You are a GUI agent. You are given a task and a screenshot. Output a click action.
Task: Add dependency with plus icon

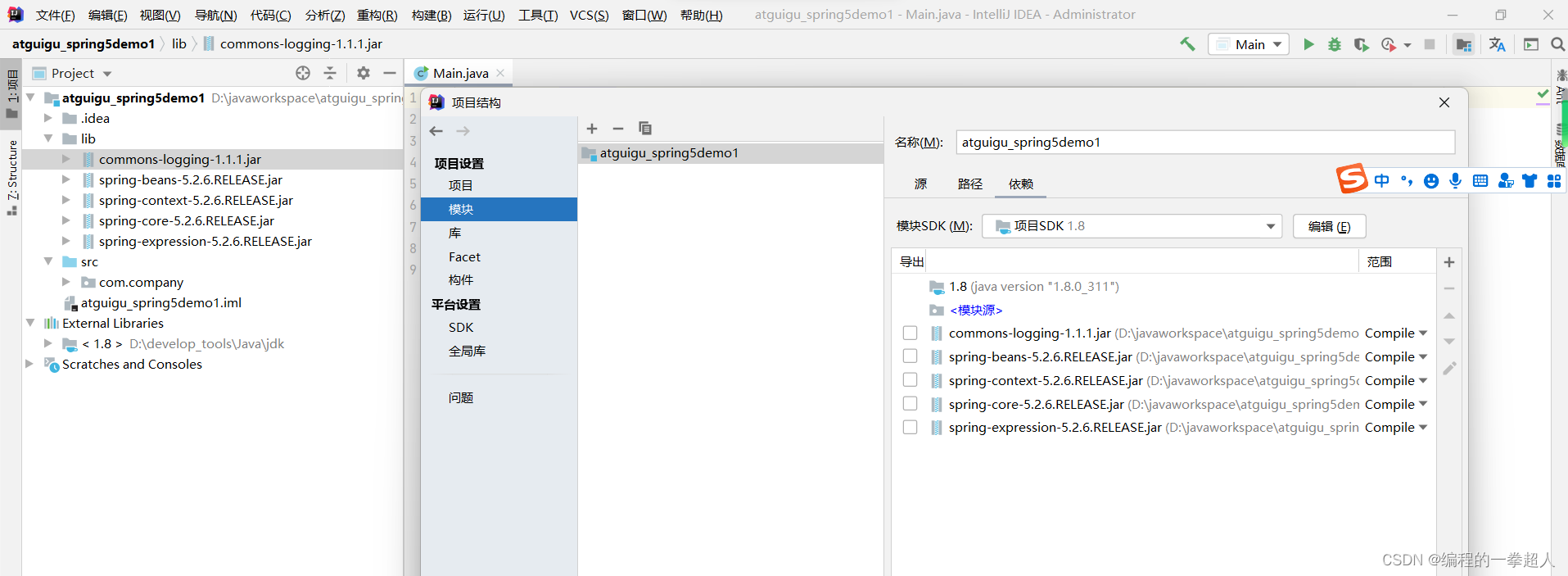(x=1449, y=262)
